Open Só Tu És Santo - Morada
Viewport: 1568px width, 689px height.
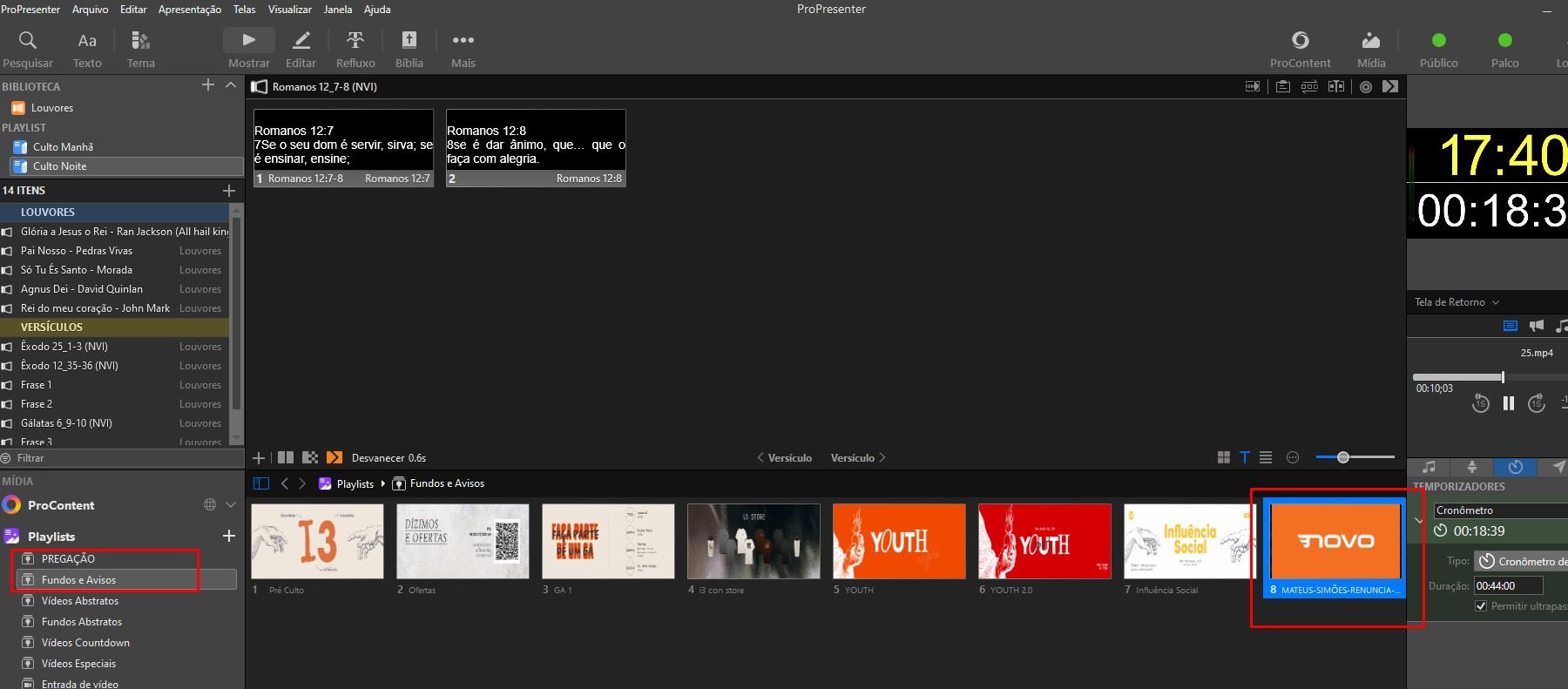[115, 270]
